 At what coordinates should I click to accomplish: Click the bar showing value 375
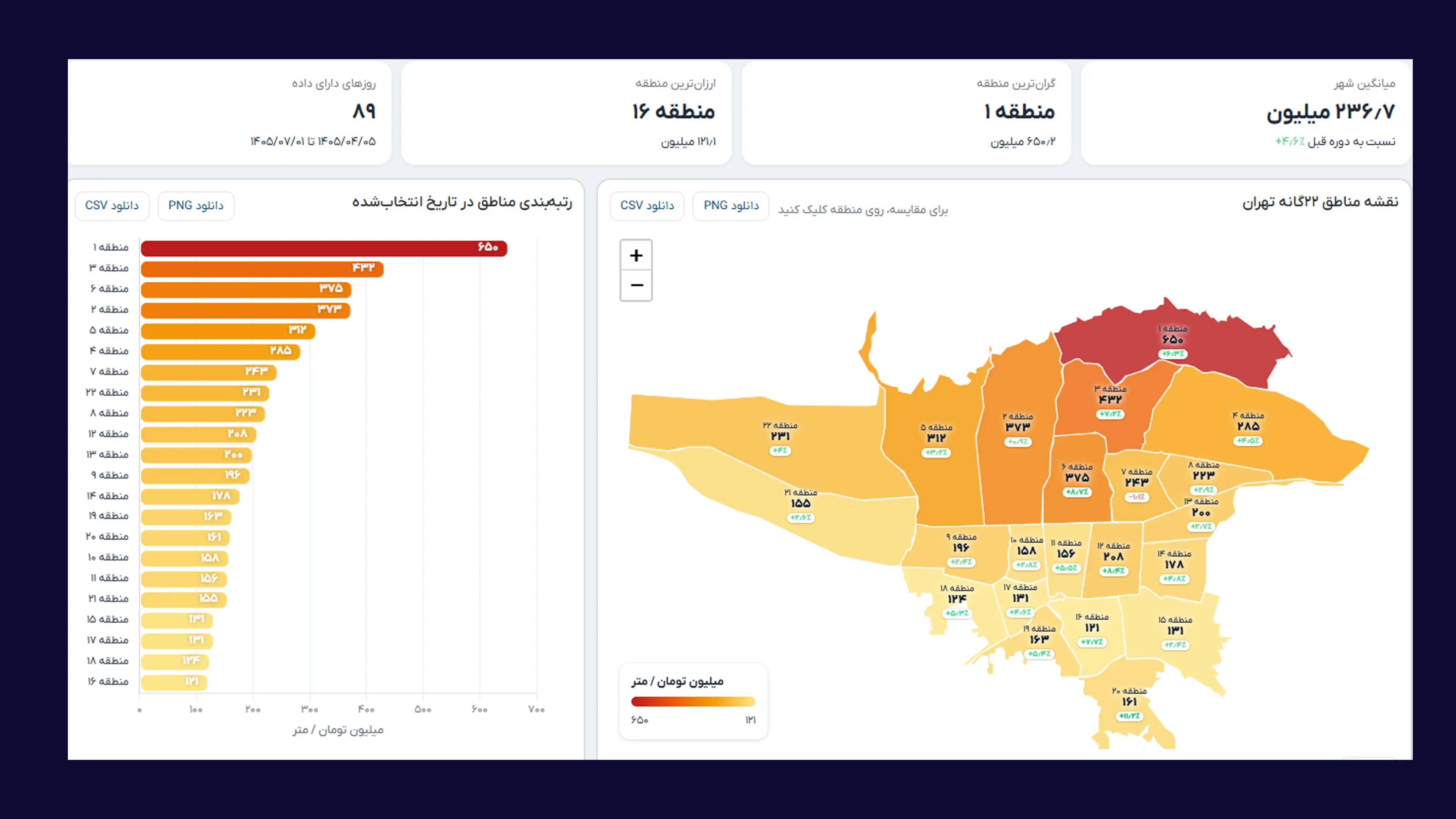point(246,289)
